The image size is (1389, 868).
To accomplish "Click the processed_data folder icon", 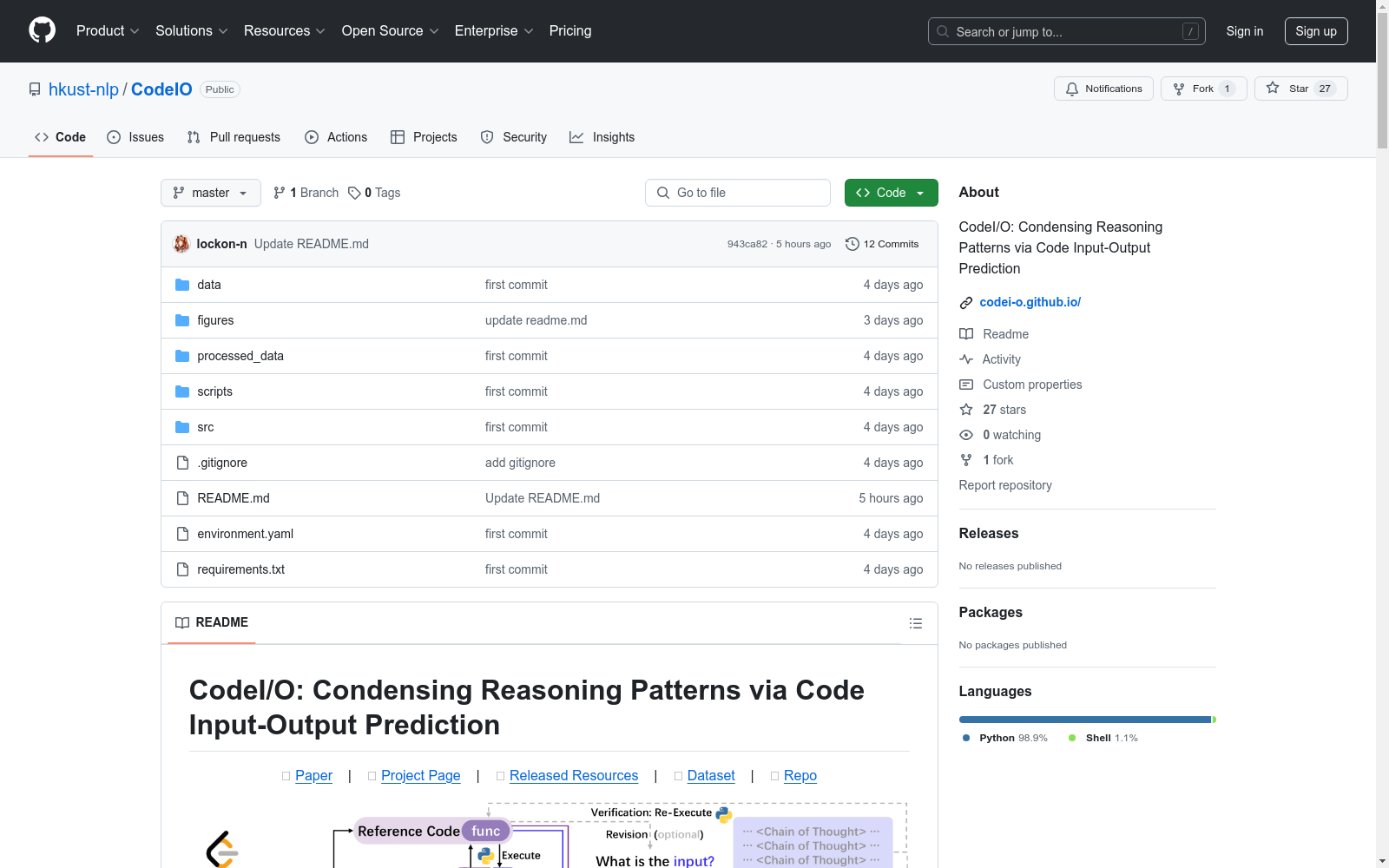I will click(182, 356).
